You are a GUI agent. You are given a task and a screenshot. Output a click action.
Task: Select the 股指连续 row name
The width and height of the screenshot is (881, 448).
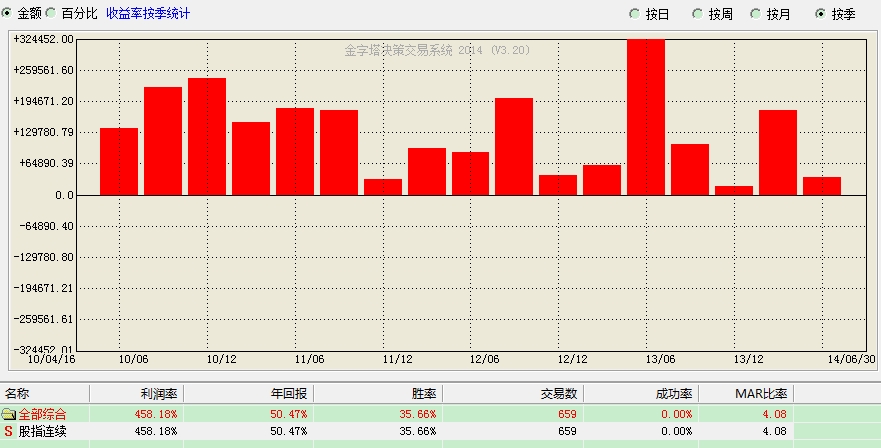[x=43, y=432]
